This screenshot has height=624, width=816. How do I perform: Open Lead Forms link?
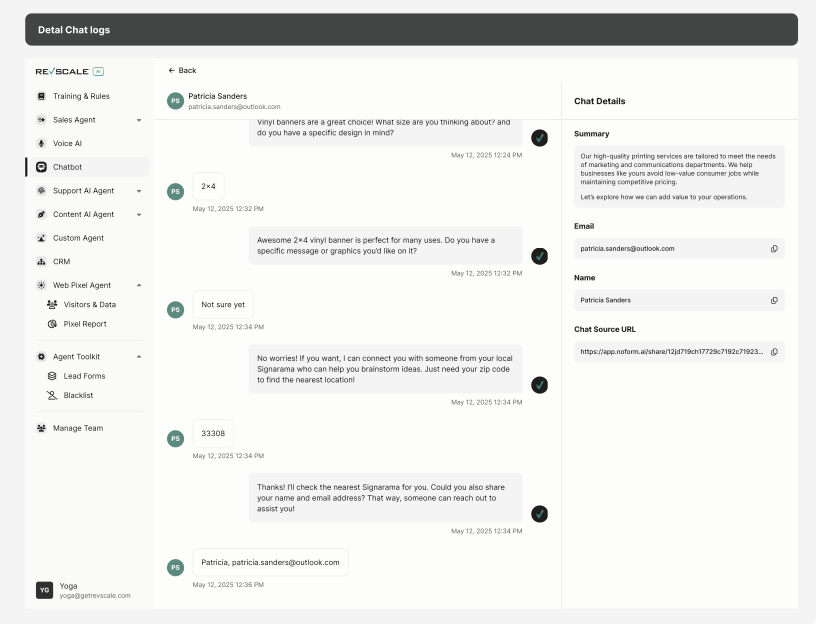(84, 376)
